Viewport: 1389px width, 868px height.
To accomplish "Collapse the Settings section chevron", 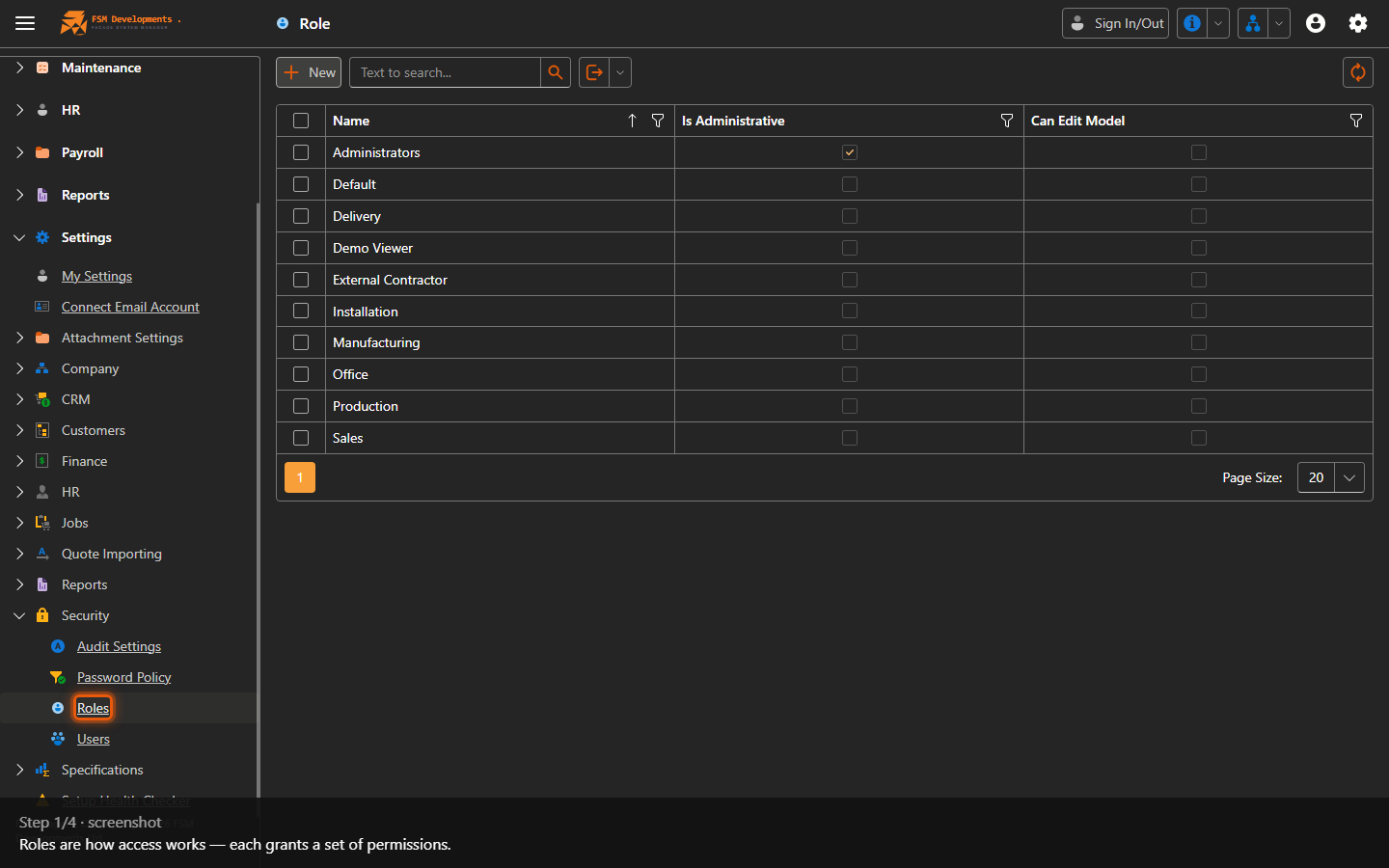I will (x=19, y=237).
